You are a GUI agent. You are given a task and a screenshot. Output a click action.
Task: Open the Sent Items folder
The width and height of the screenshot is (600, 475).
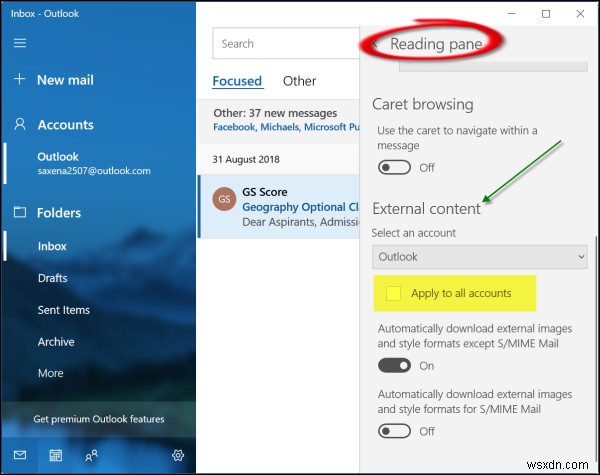[64, 310]
